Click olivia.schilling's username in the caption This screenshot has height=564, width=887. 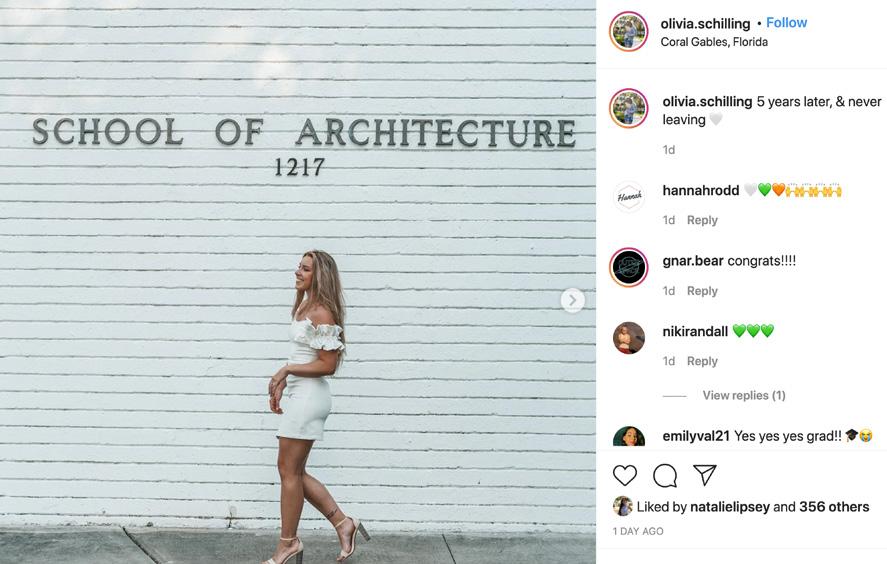(x=707, y=102)
